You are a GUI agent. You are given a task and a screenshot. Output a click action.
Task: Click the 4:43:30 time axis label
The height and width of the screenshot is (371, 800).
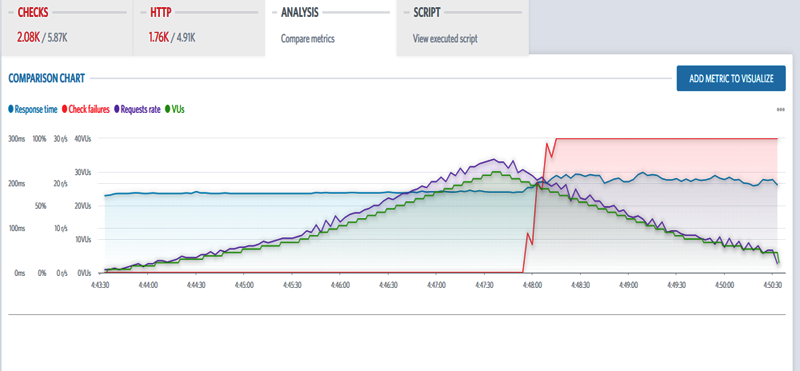(99, 285)
